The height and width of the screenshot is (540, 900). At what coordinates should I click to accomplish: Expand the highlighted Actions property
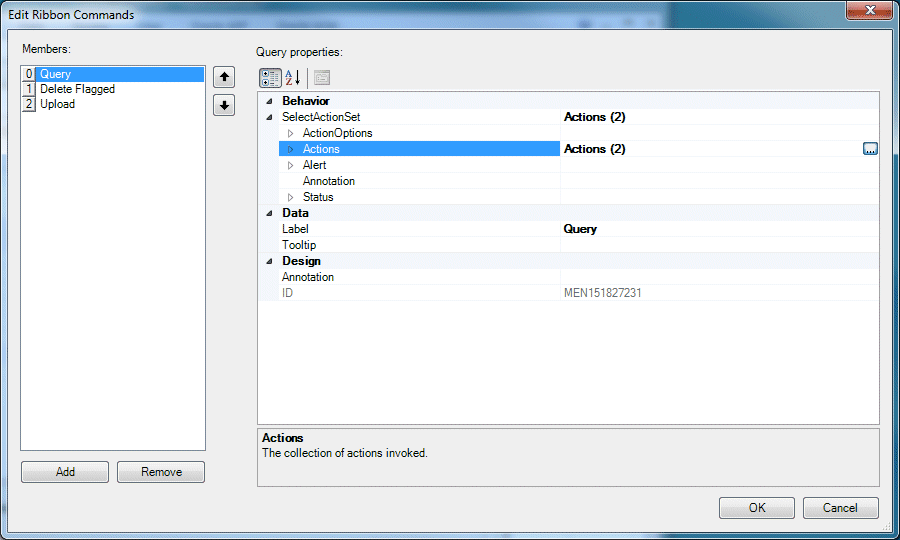coord(290,149)
